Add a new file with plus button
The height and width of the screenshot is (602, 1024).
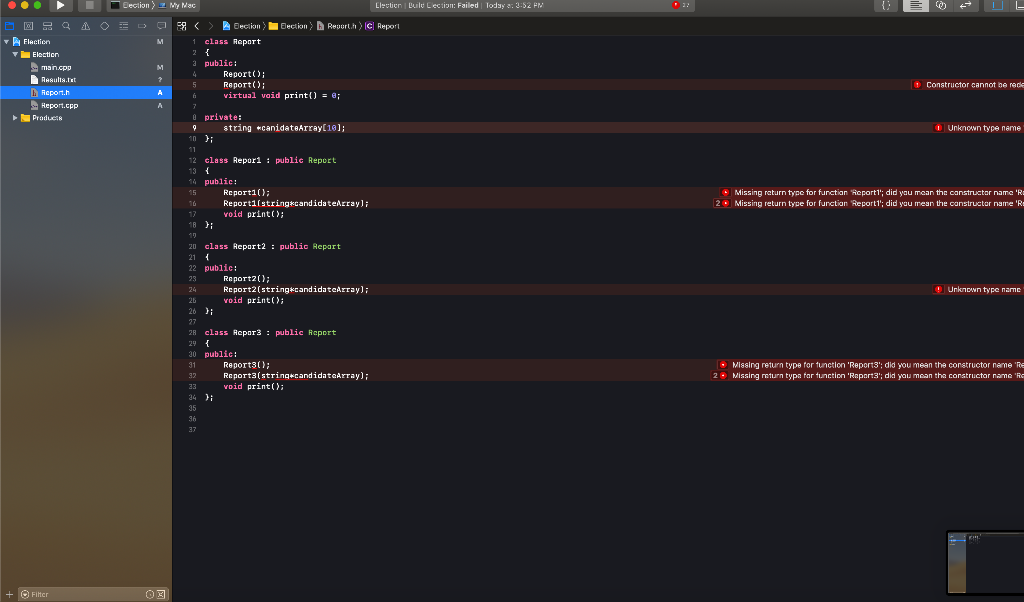[x=9, y=594]
